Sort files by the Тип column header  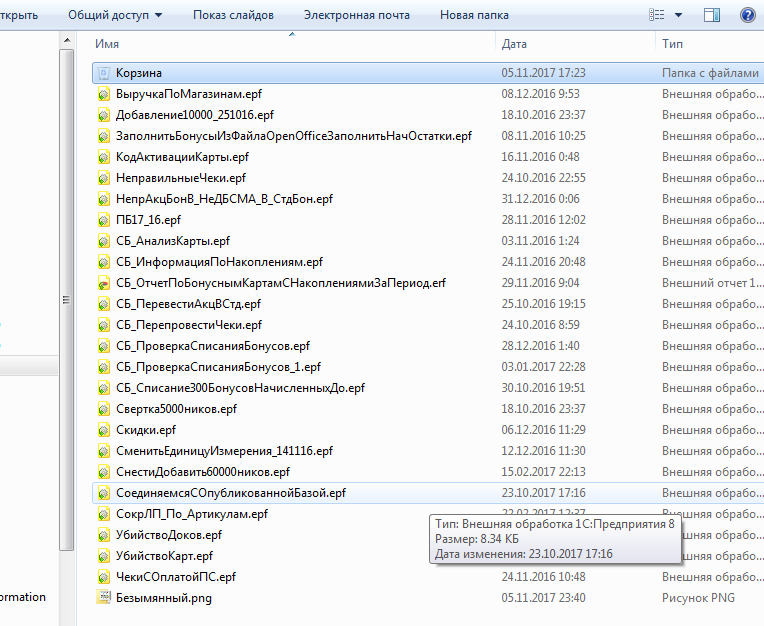(x=672, y=44)
